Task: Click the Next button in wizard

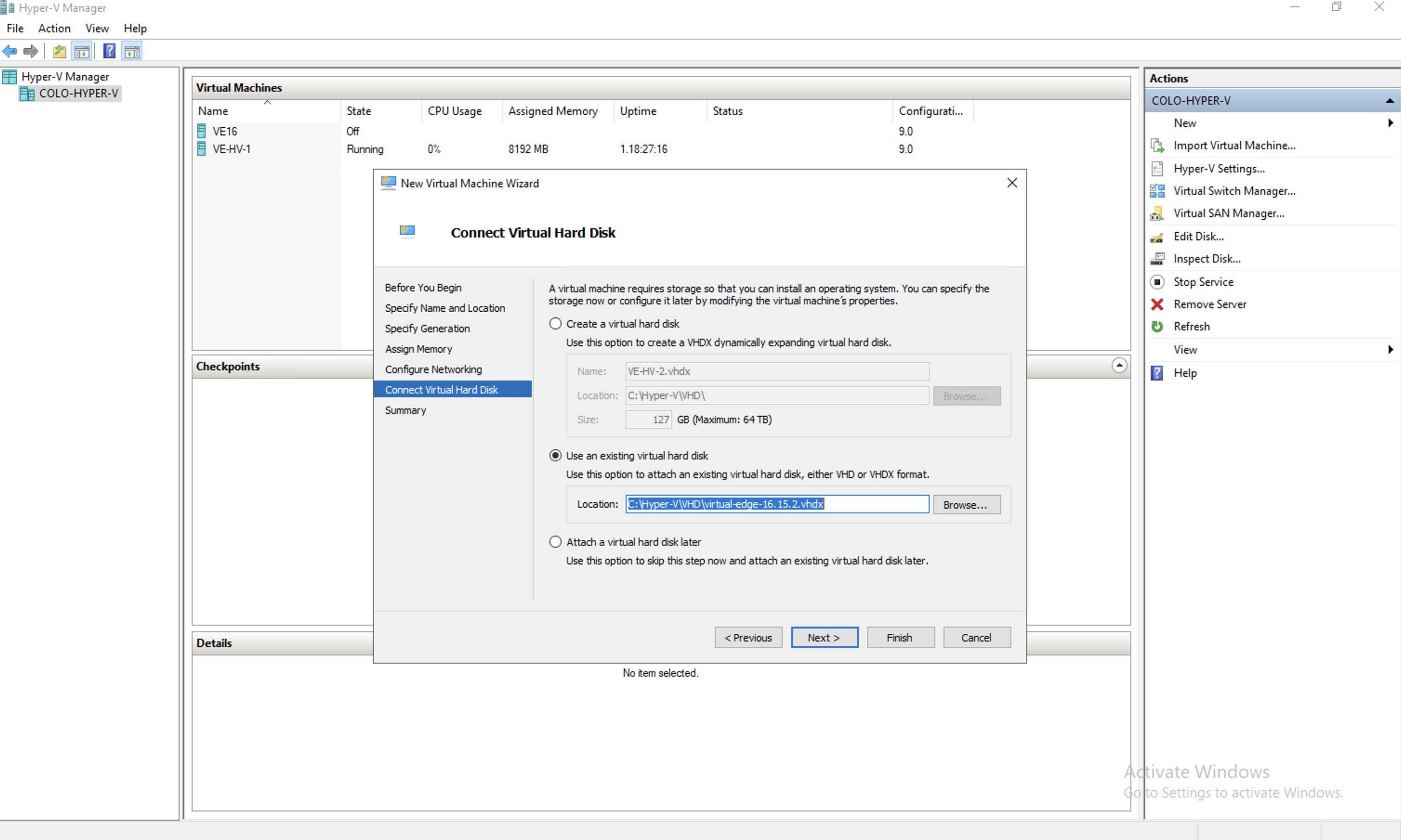Action: (824, 637)
